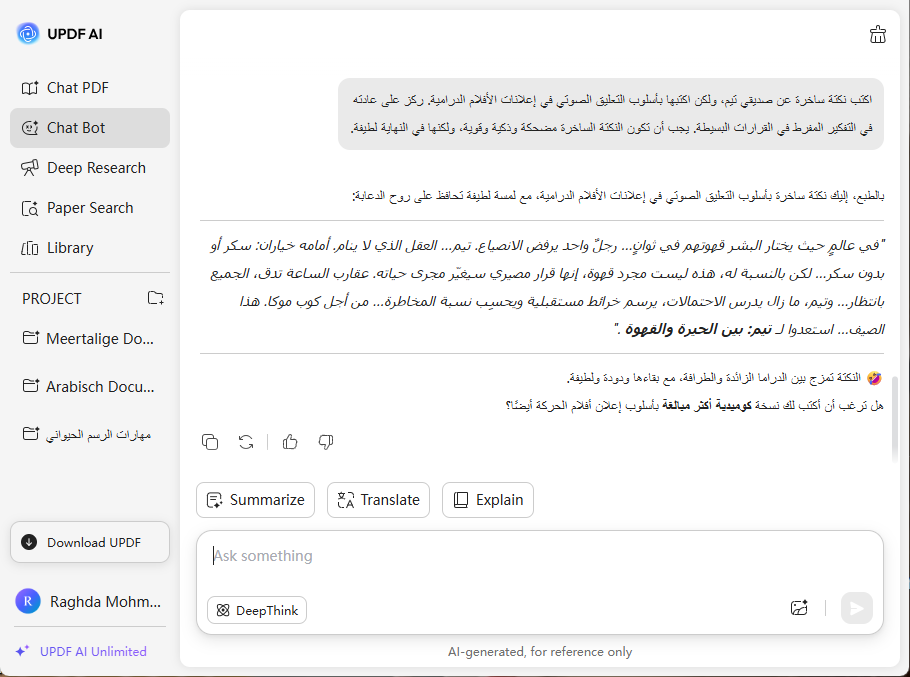Viewport: 910px width, 677px height.
Task: Click the user's Arabic prompt bubble
Action: (x=611, y=114)
